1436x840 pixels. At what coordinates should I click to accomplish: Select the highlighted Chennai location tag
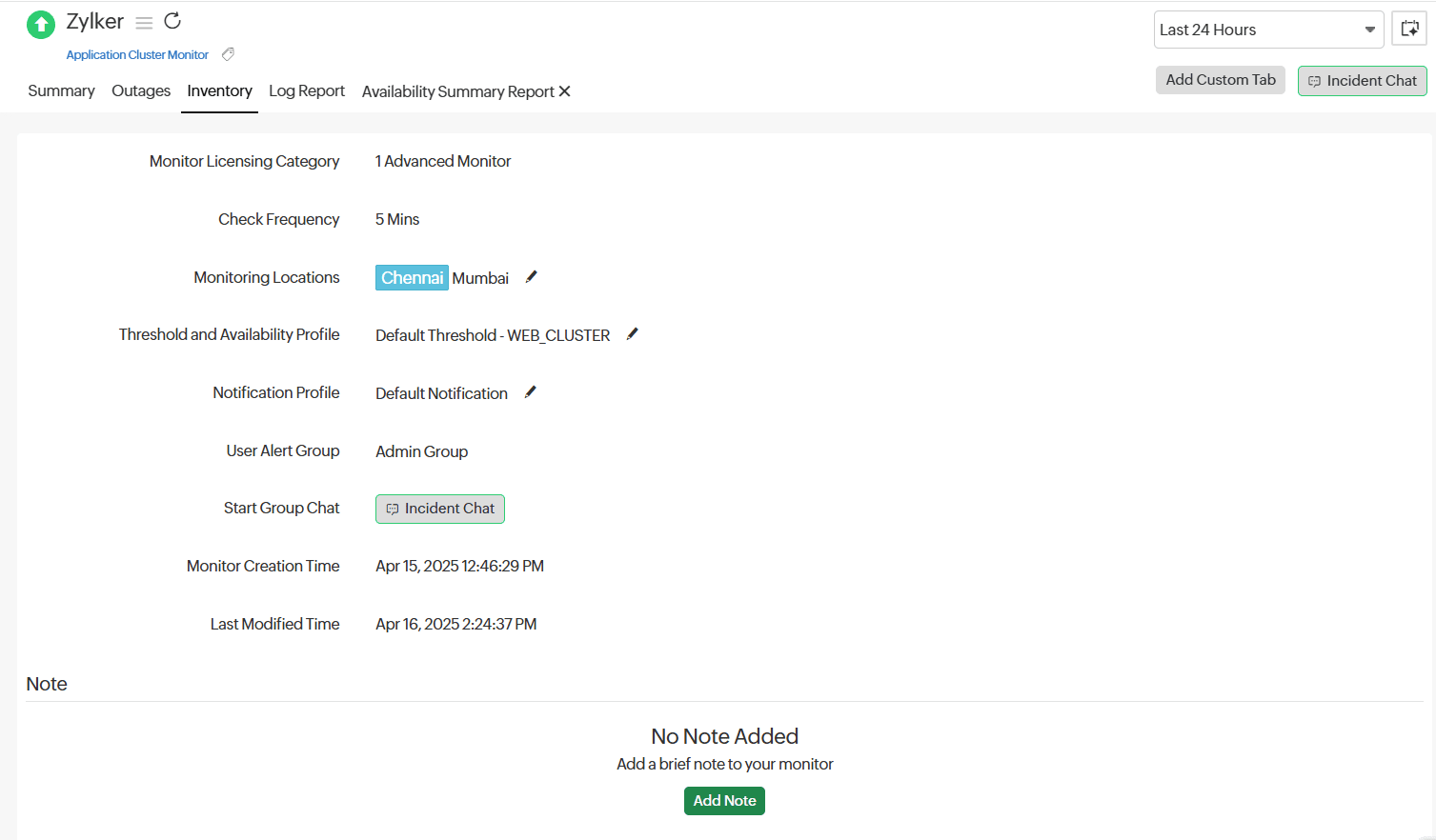pyautogui.click(x=412, y=278)
